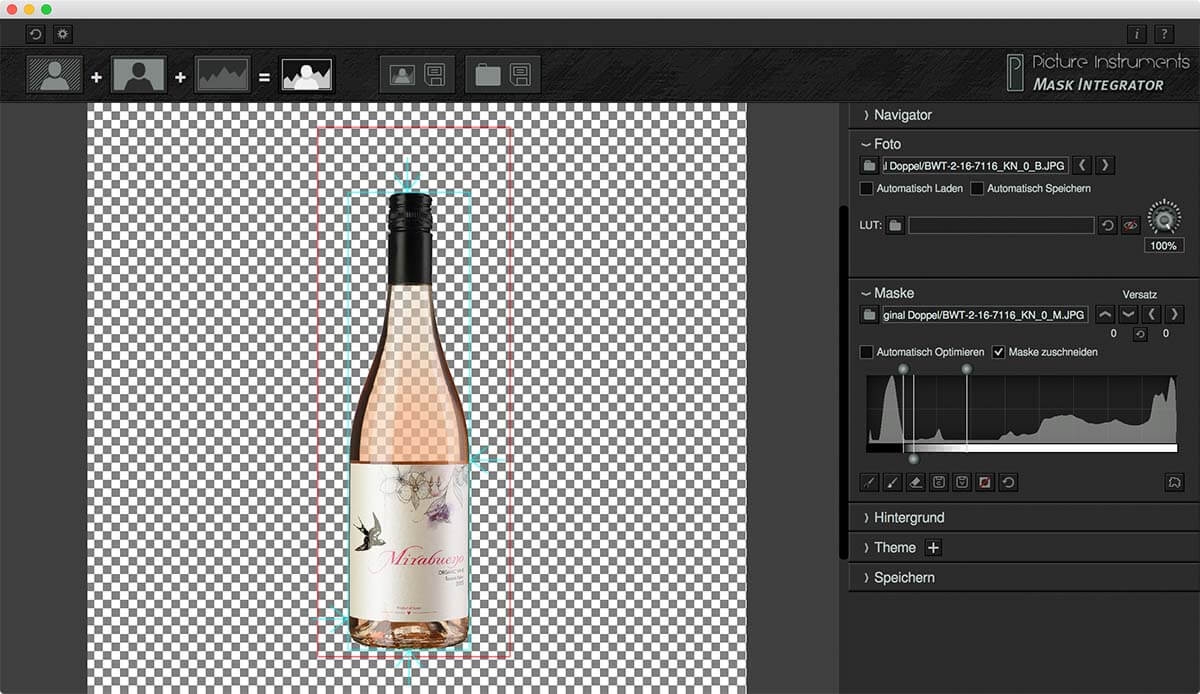The width and height of the screenshot is (1200, 694).
Task: Open settings with the gear icon
Action: (x=62, y=34)
